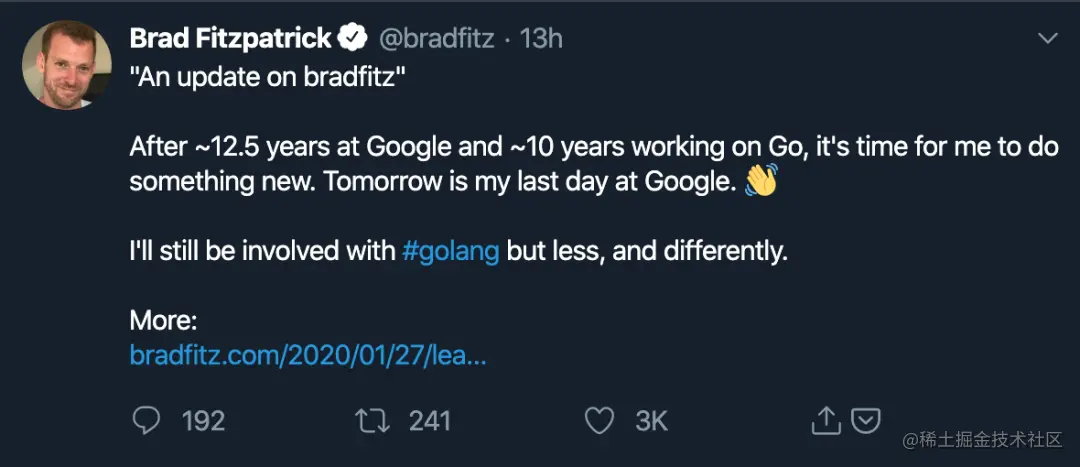Screen dimensions: 1080x467
Task: Click the reply speech bubble icon
Action: [x=146, y=421]
